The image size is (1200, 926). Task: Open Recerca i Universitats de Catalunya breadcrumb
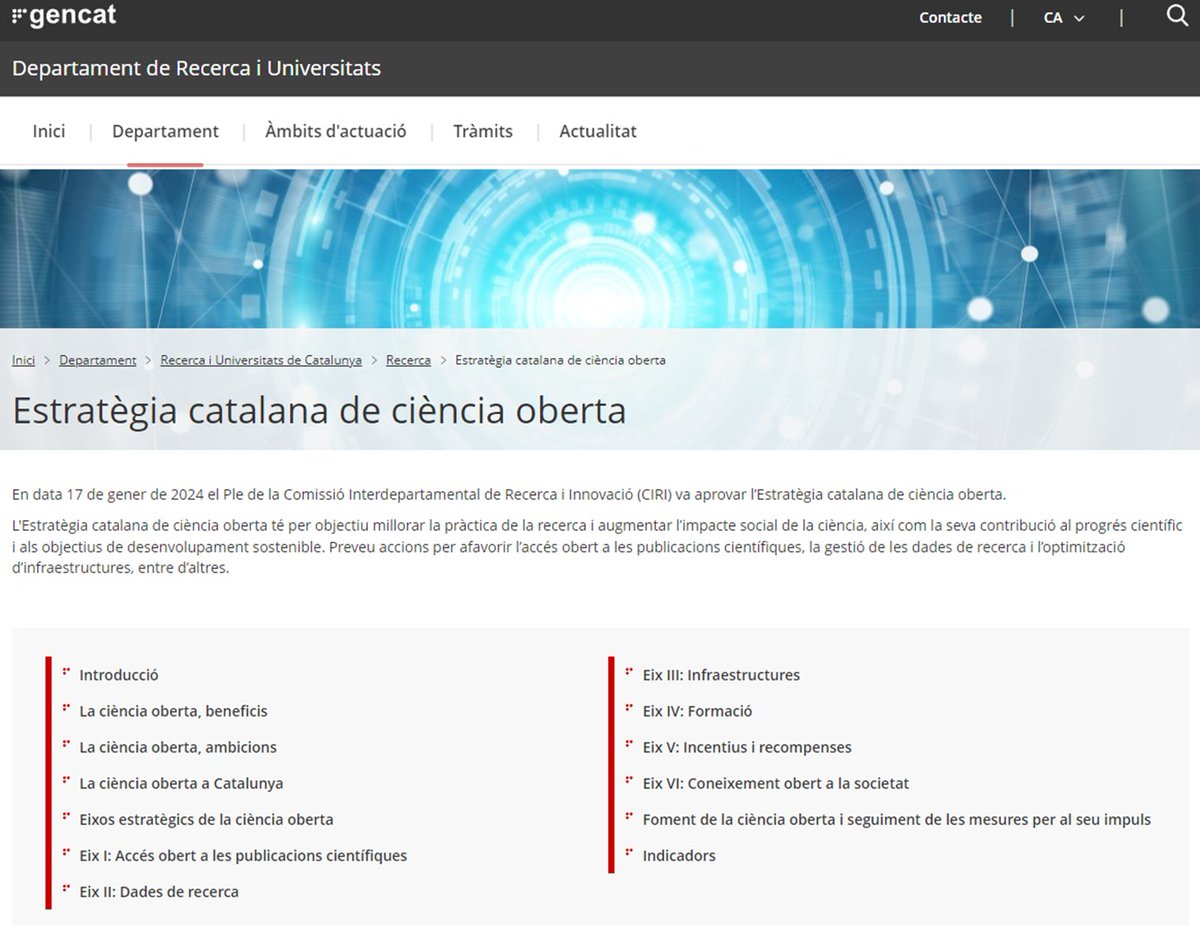click(261, 360)
